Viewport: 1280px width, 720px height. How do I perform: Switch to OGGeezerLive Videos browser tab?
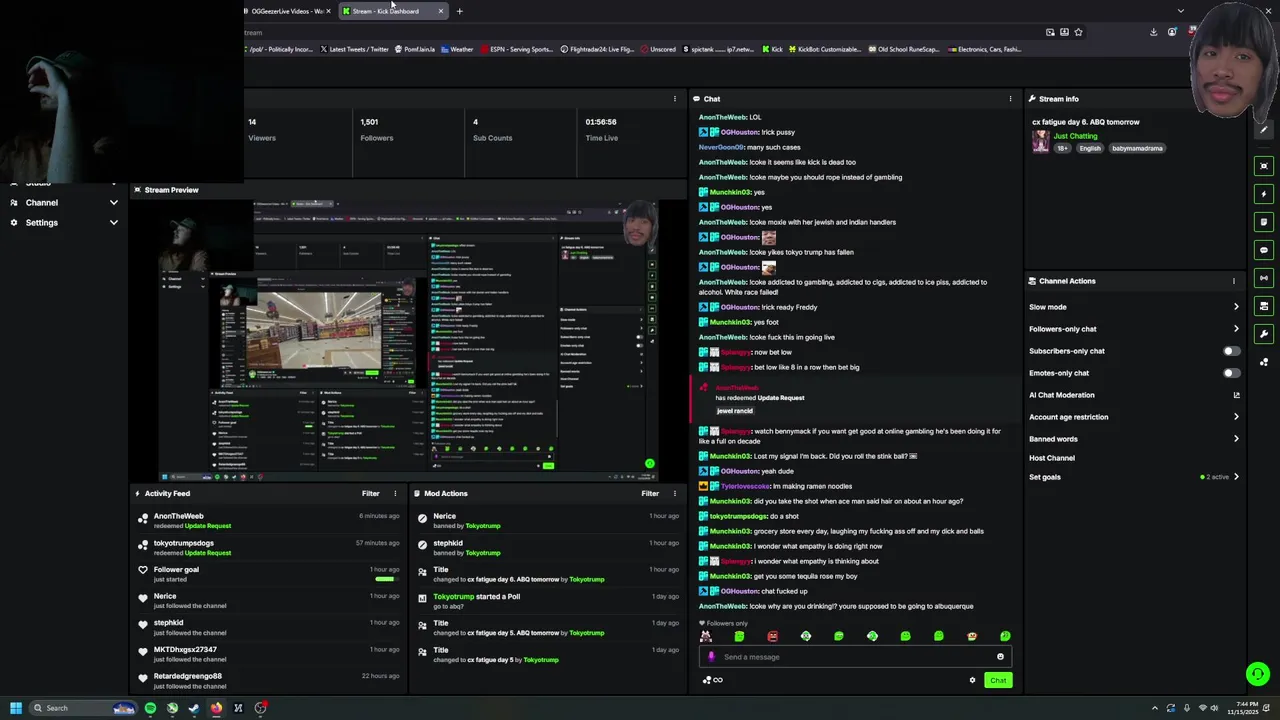(287, 11)
